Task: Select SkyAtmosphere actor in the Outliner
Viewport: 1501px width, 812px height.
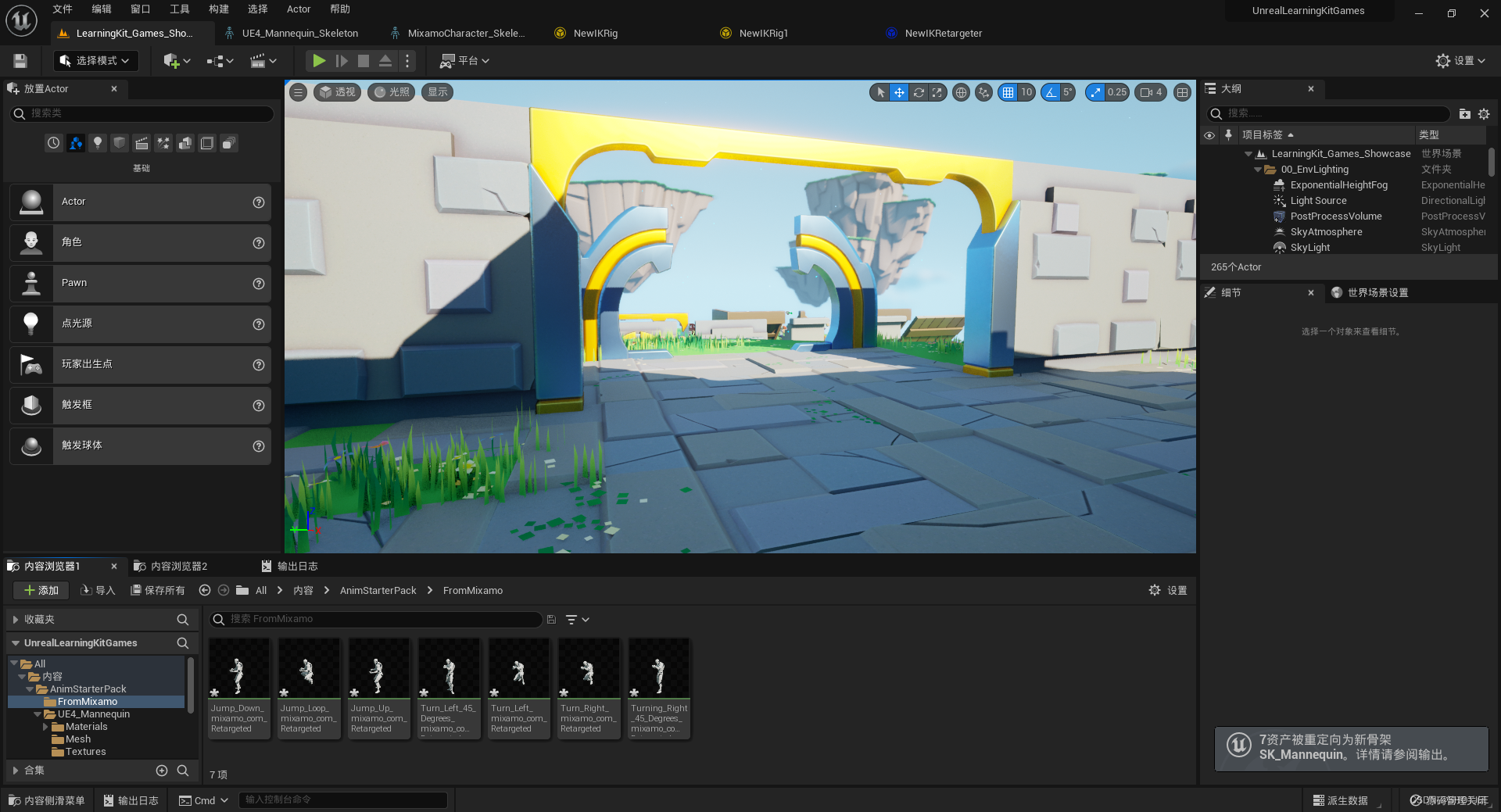Action: [1326, 232]
